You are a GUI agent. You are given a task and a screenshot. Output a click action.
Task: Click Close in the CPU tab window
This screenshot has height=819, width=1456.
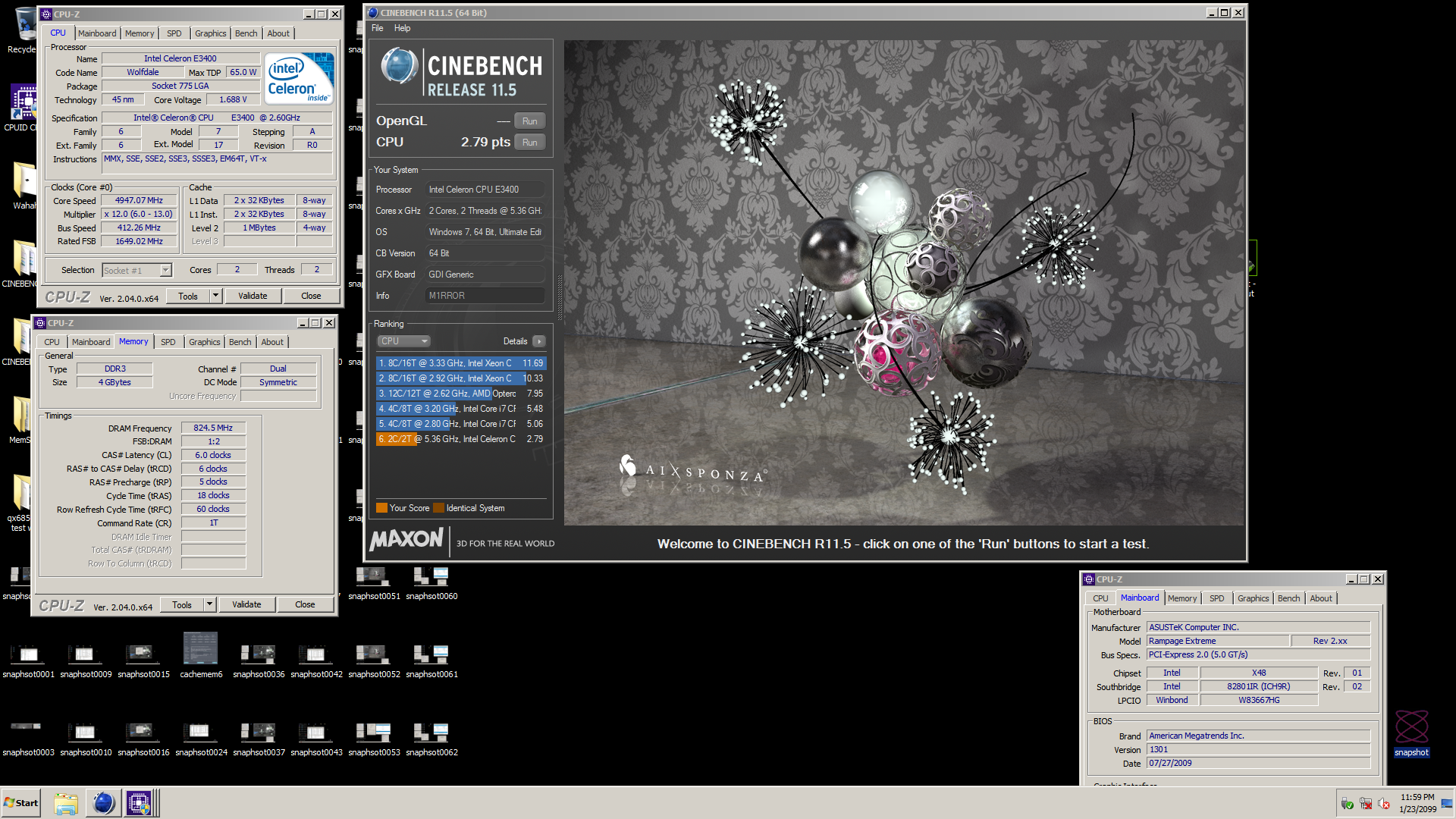click(x=311, y=296)
